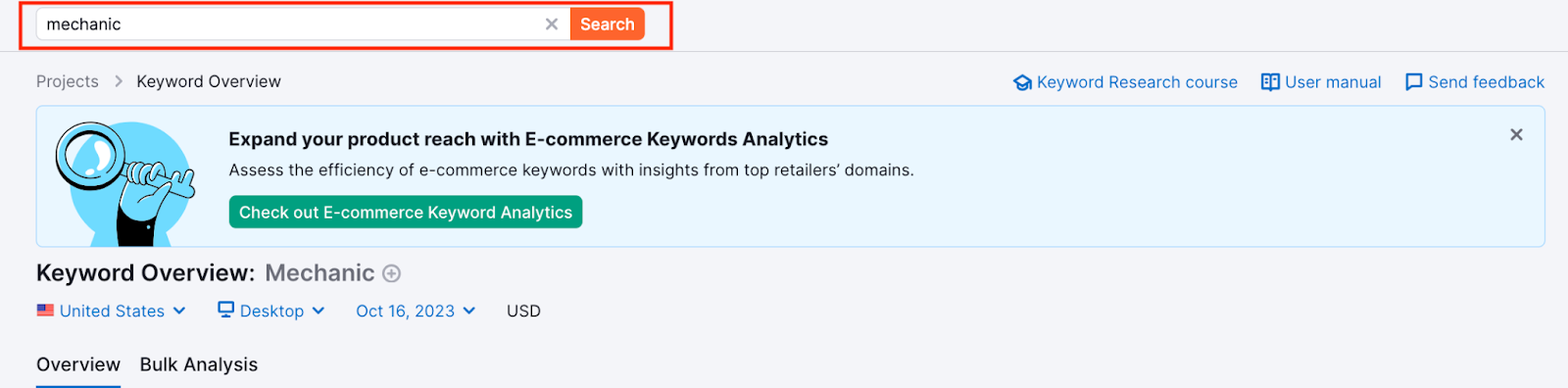Click the Keyword Overview breadcrumb

(x=209, y=81)
